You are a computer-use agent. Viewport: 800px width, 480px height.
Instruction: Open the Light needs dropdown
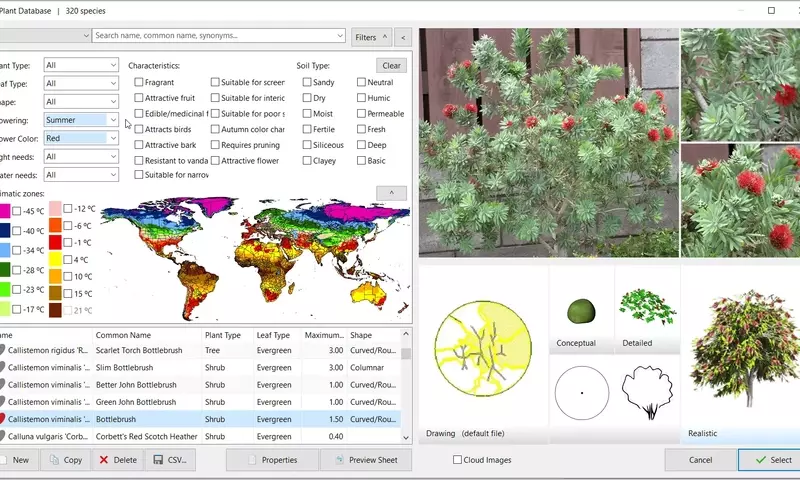click(x=81, y=157)
